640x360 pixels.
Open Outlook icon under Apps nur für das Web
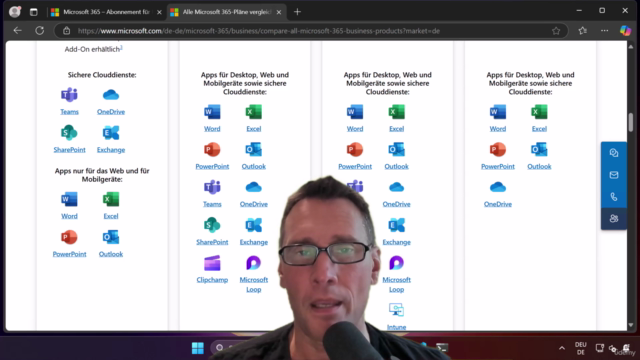(111, 237)
